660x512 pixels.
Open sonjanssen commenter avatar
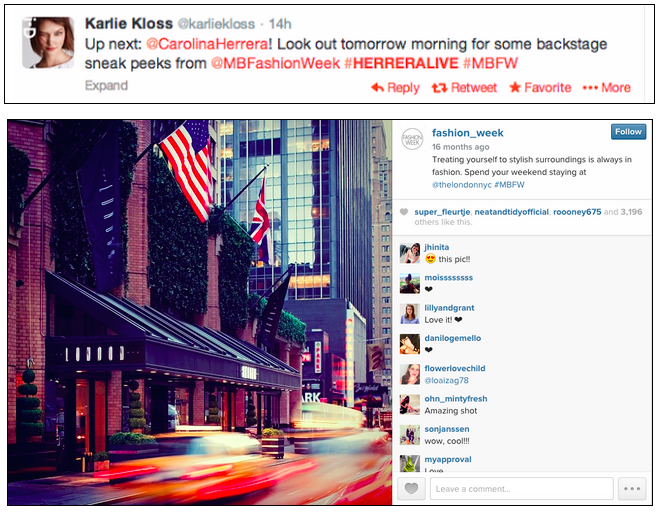(x=410, y=435)
